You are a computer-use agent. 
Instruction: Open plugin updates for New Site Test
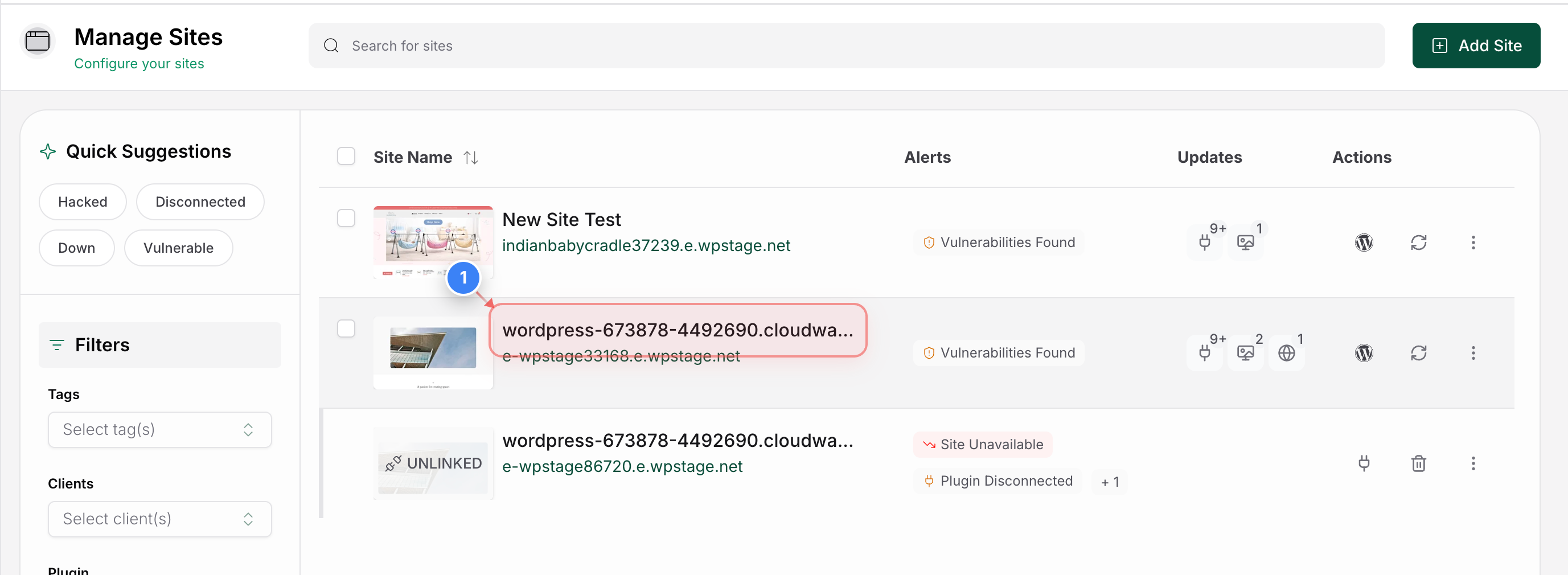pyautogui.click(x=1205, y=242)
